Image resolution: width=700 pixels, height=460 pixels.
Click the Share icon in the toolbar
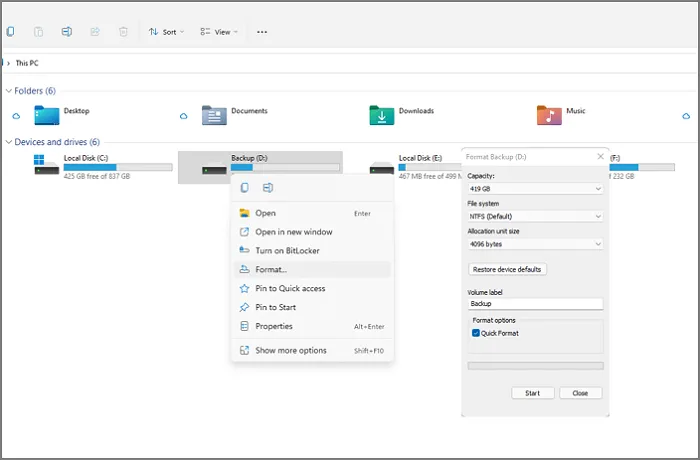click(95, 32)
